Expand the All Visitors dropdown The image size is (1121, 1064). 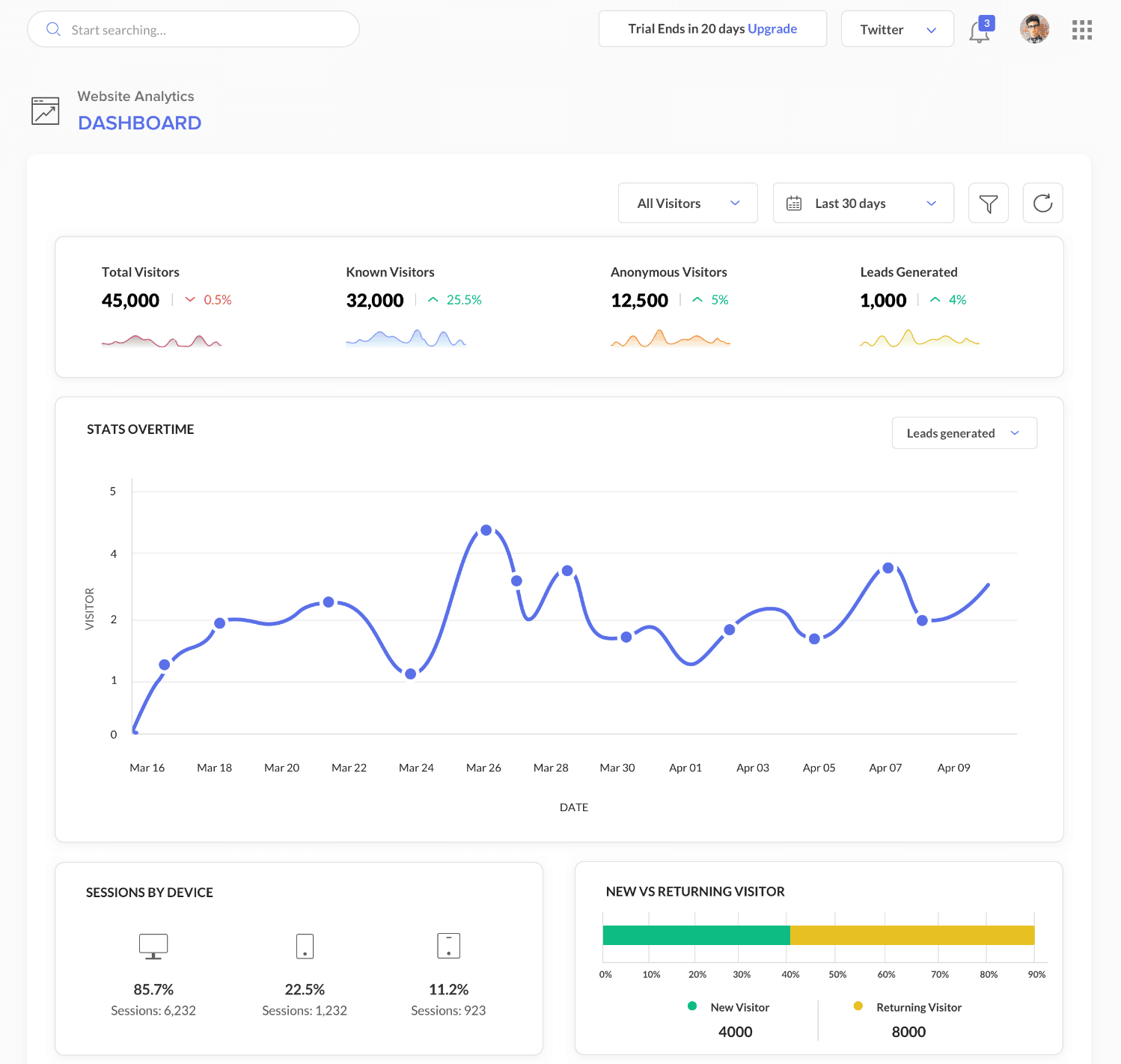688,203
